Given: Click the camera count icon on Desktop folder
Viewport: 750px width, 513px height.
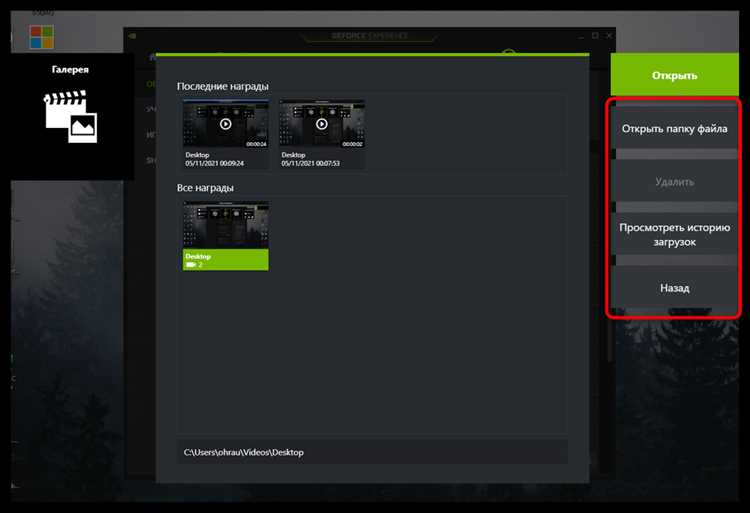Looking at the screenshot, I should 191,264.
